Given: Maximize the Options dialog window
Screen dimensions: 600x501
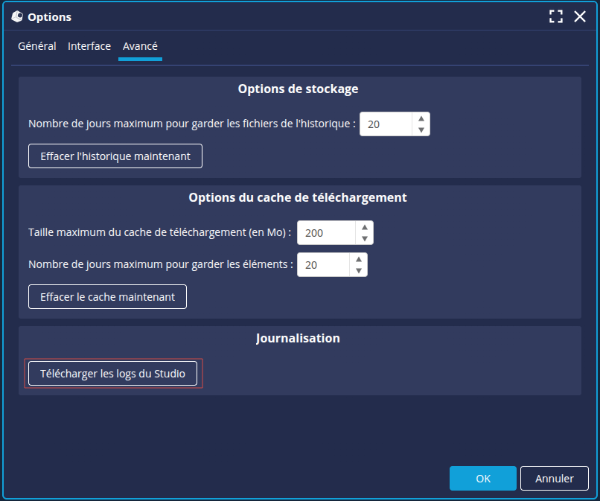Looking at the screenshot, I should (557, 17).
